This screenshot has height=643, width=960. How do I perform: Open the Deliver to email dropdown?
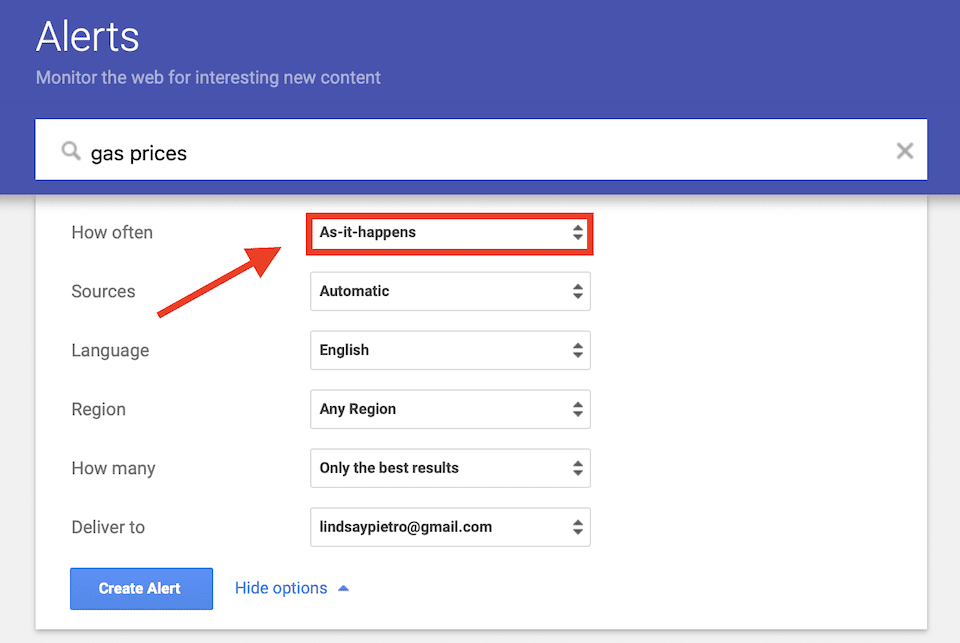(x=449, y=528)
